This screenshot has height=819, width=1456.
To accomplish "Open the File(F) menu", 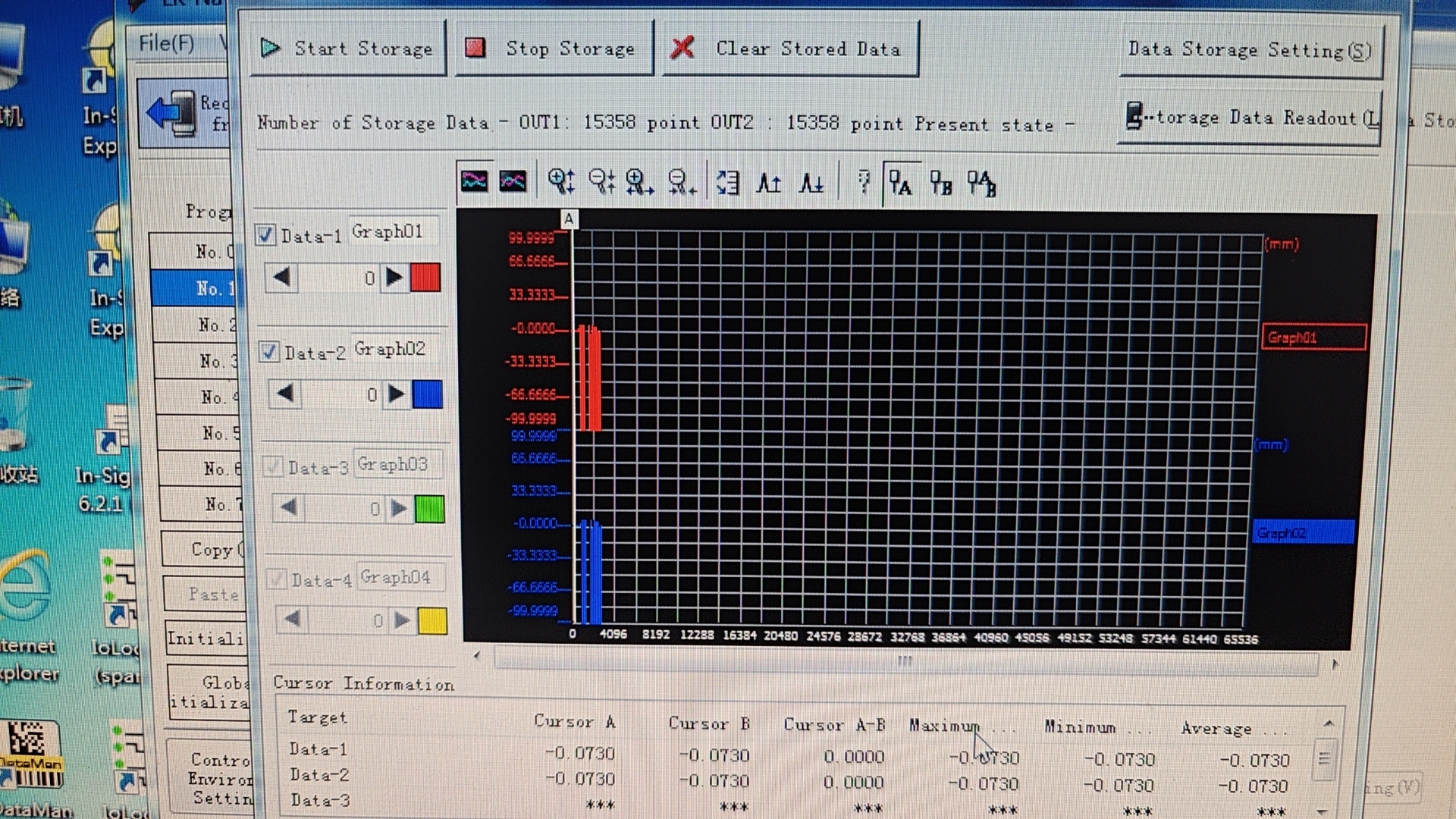I will (166, 43).
